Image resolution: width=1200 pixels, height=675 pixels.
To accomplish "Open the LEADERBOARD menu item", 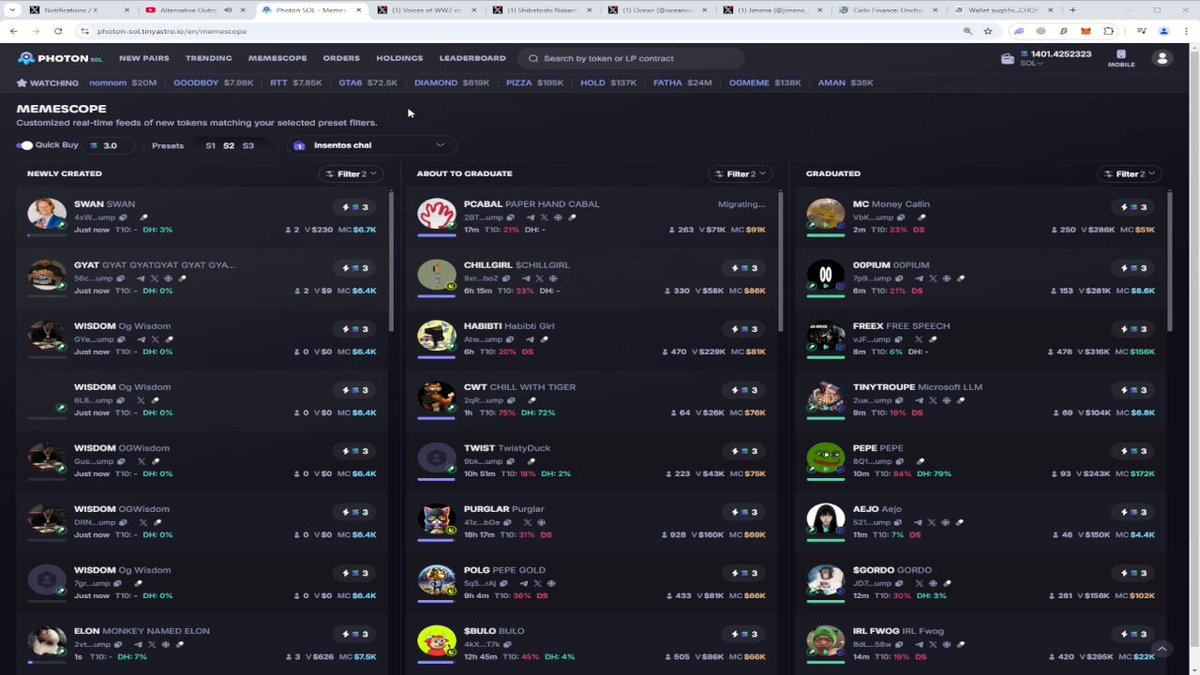I will 472,58.
